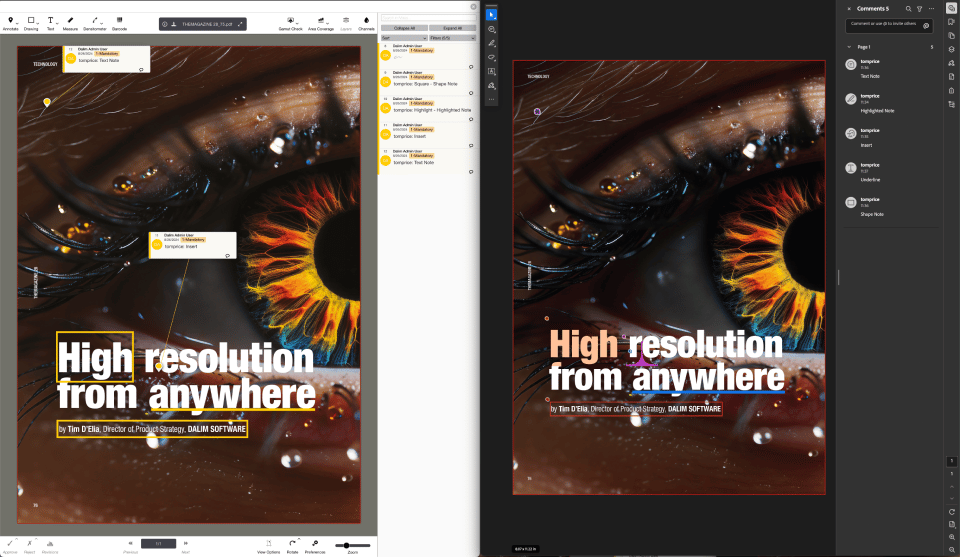Go to Previous page

point(130,543)
